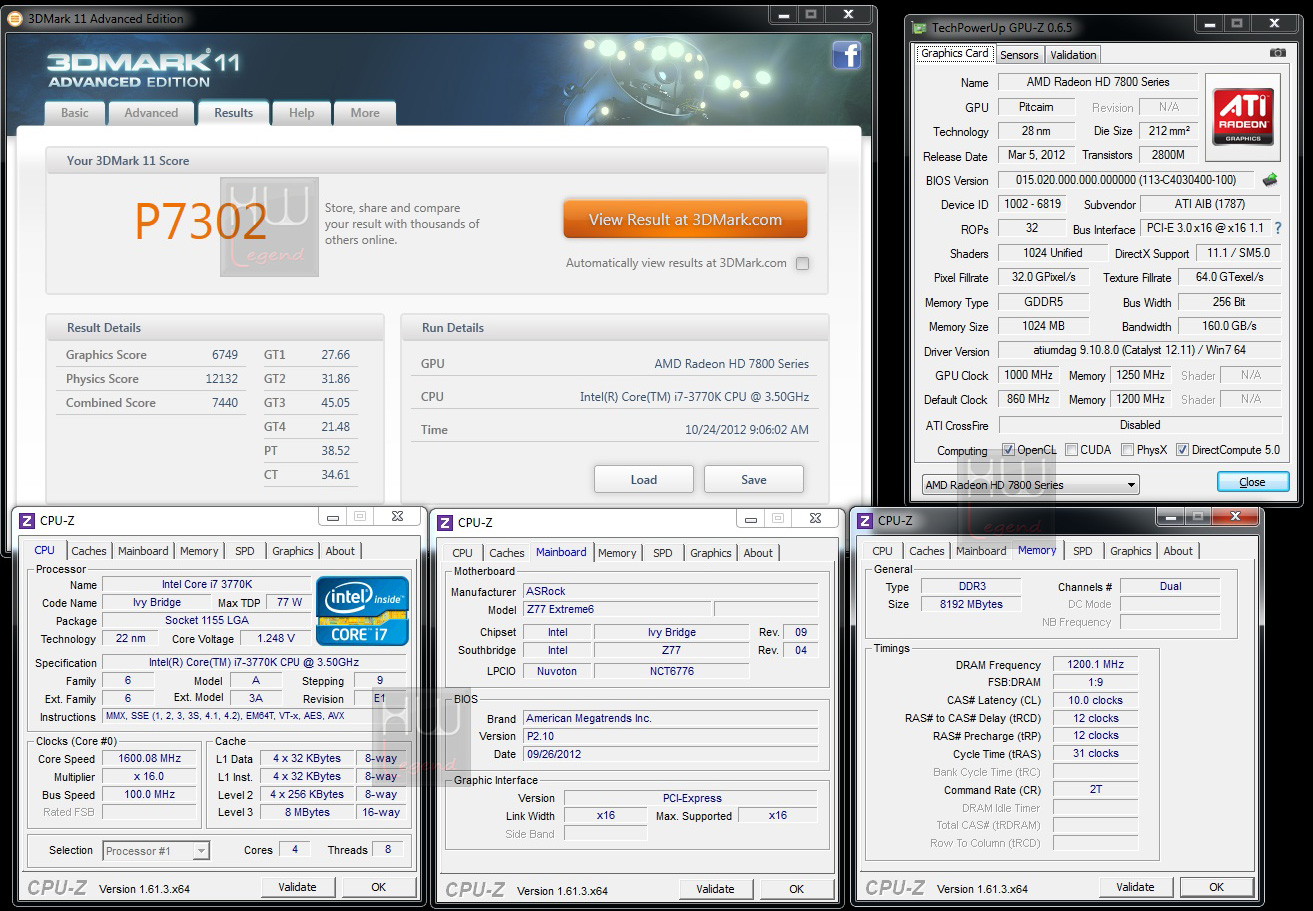Click the CPU tab window's CPU-Z title icon

27,520
